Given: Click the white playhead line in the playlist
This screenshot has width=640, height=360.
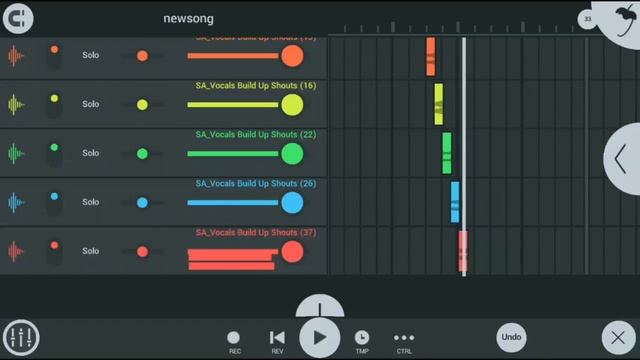Looking at the screenshot, I should click(464, 157).
